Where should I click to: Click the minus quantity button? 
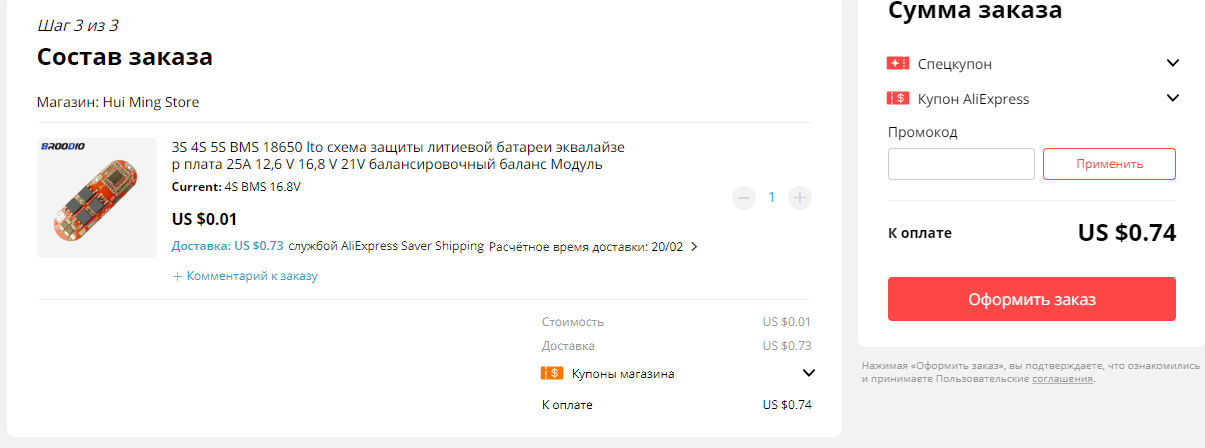tap(744, 197)
